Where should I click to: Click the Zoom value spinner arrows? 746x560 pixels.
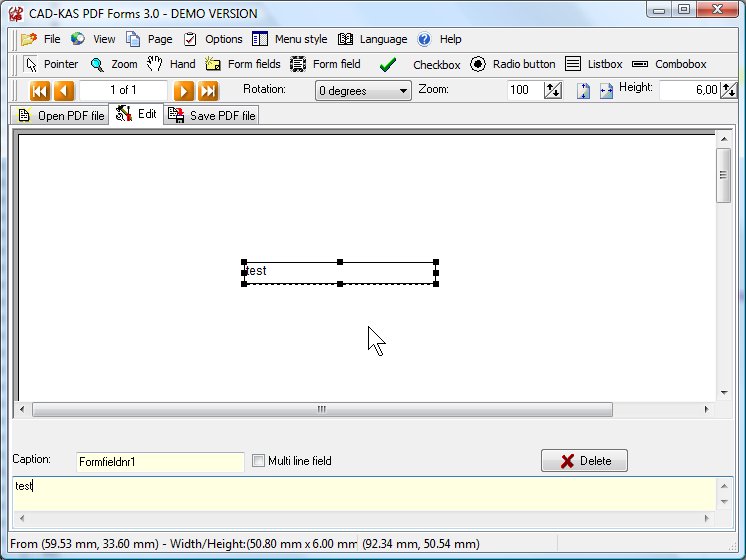552,91
